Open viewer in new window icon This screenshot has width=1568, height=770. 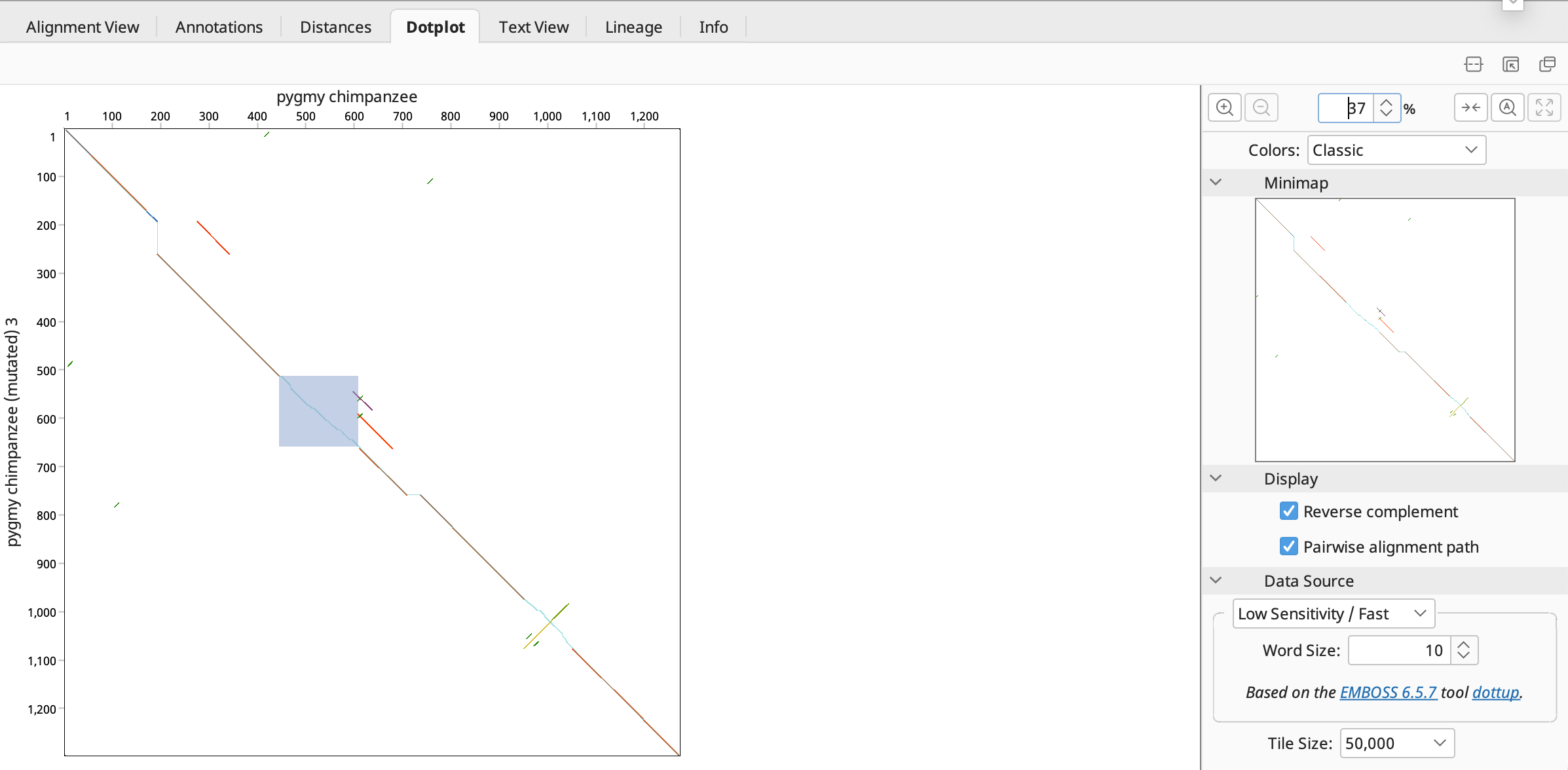pos(1547,64)
